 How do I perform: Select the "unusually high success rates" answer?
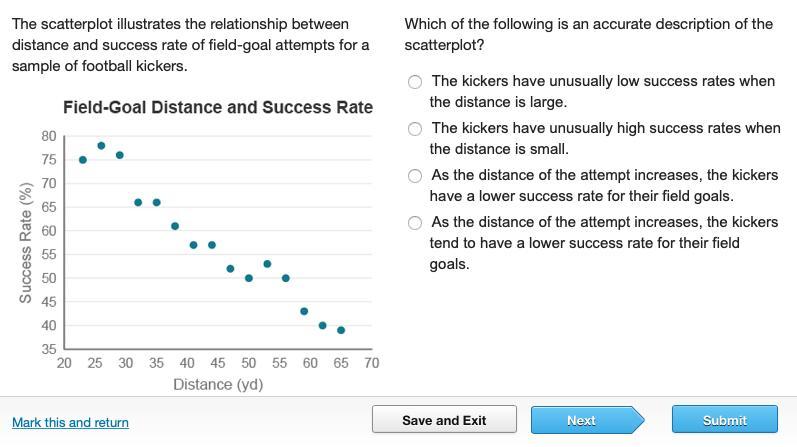[415, 129]
